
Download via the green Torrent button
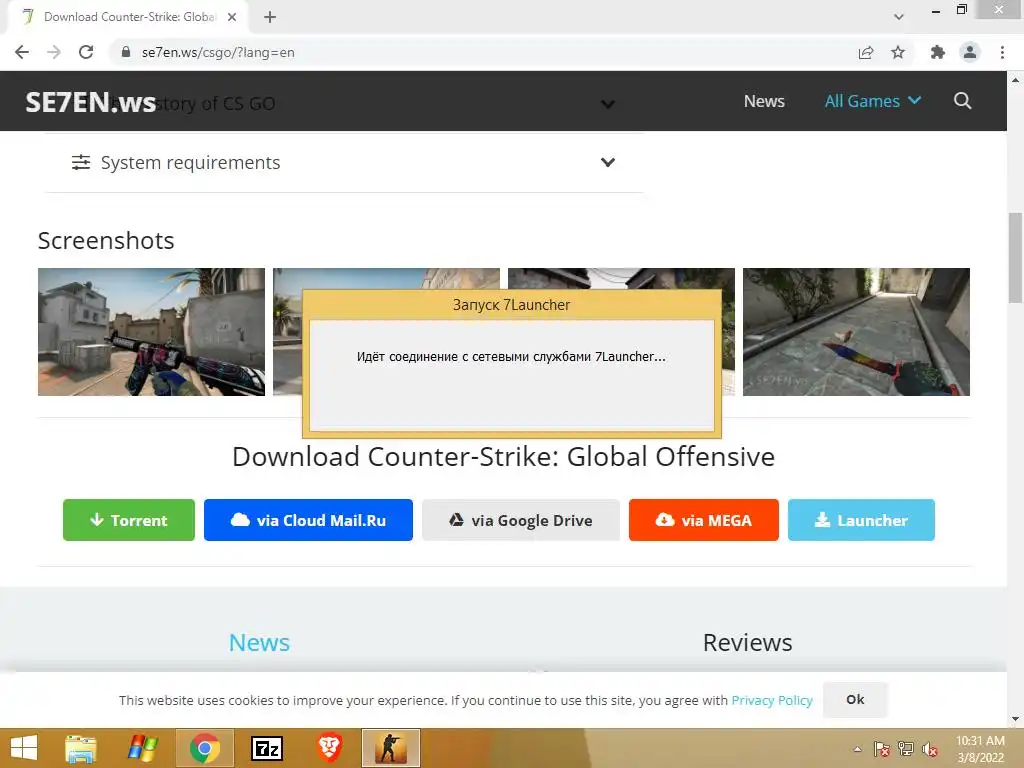click(129, 520)
